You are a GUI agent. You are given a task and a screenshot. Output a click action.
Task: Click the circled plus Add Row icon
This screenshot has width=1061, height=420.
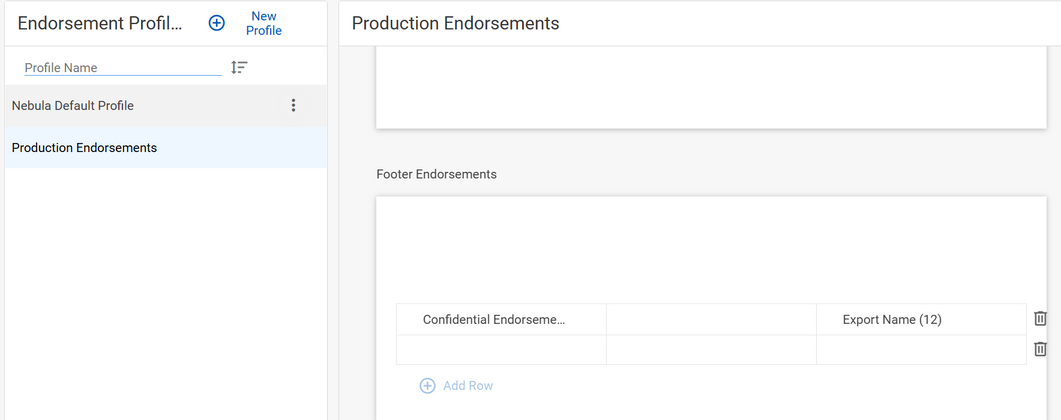point(427,386)
